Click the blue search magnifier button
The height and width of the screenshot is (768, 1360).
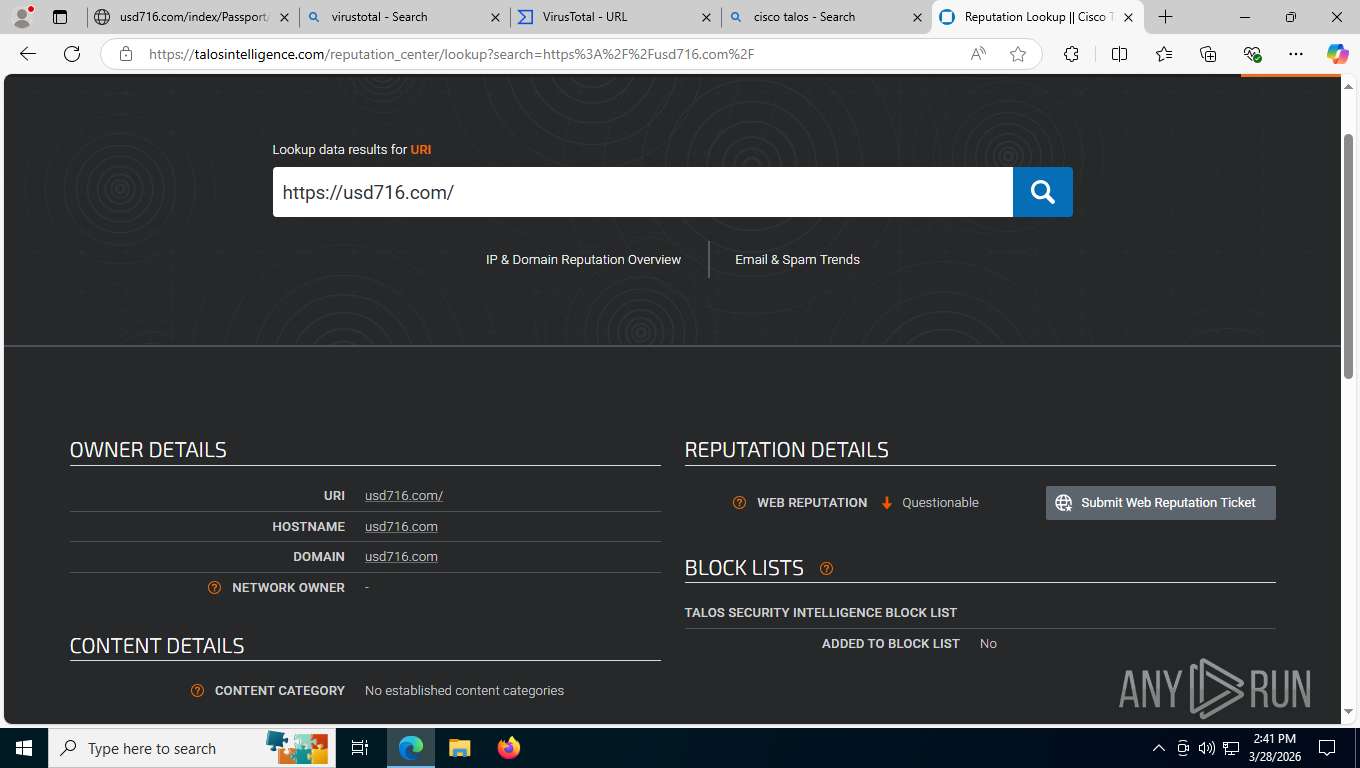tap(1042, 192)
